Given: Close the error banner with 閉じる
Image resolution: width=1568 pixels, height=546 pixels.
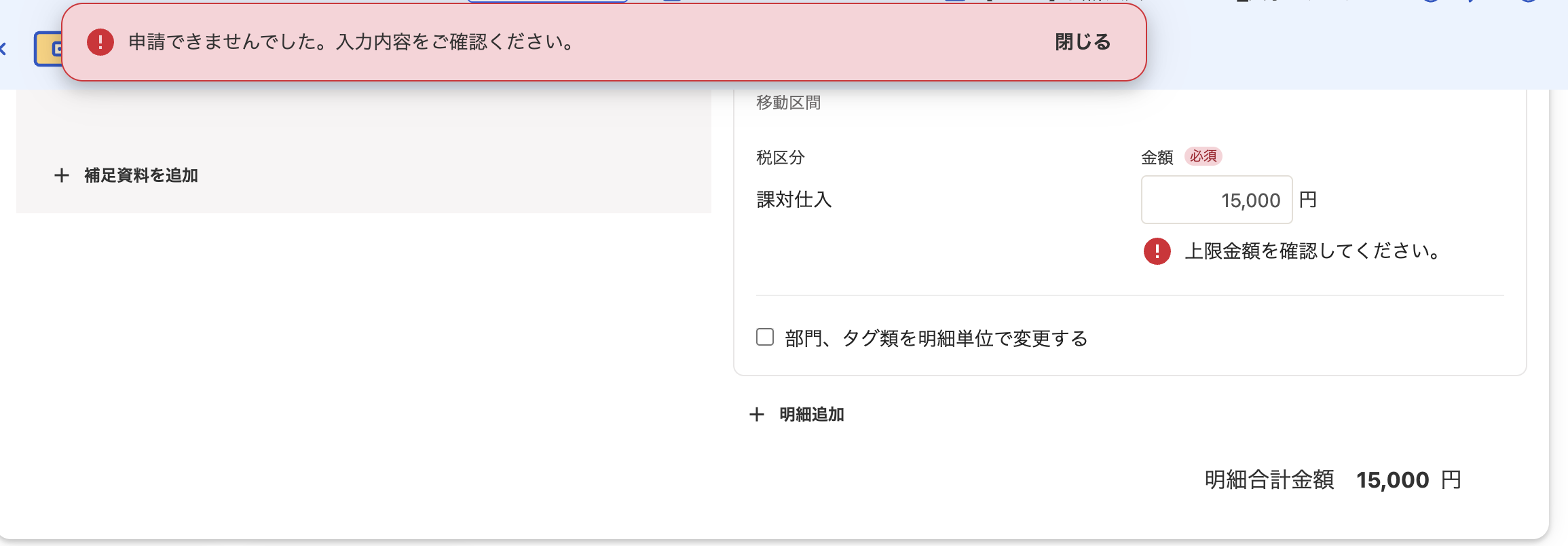Looking at the screenshot, I should click(1083, 42).
